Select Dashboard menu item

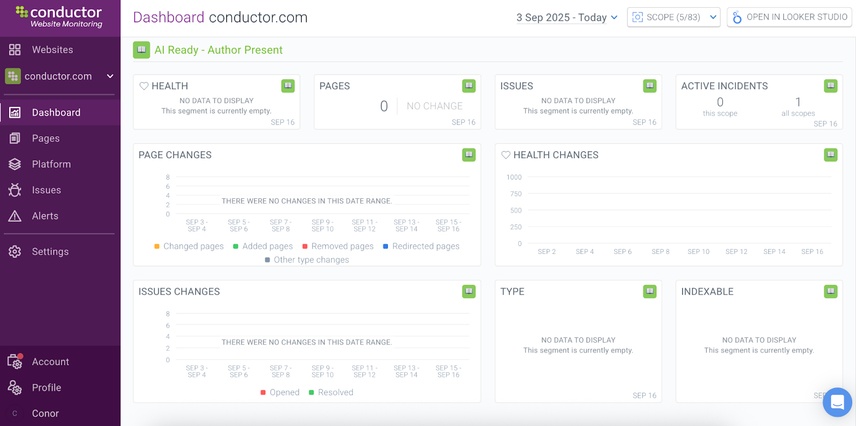click(x=56, y=113)
